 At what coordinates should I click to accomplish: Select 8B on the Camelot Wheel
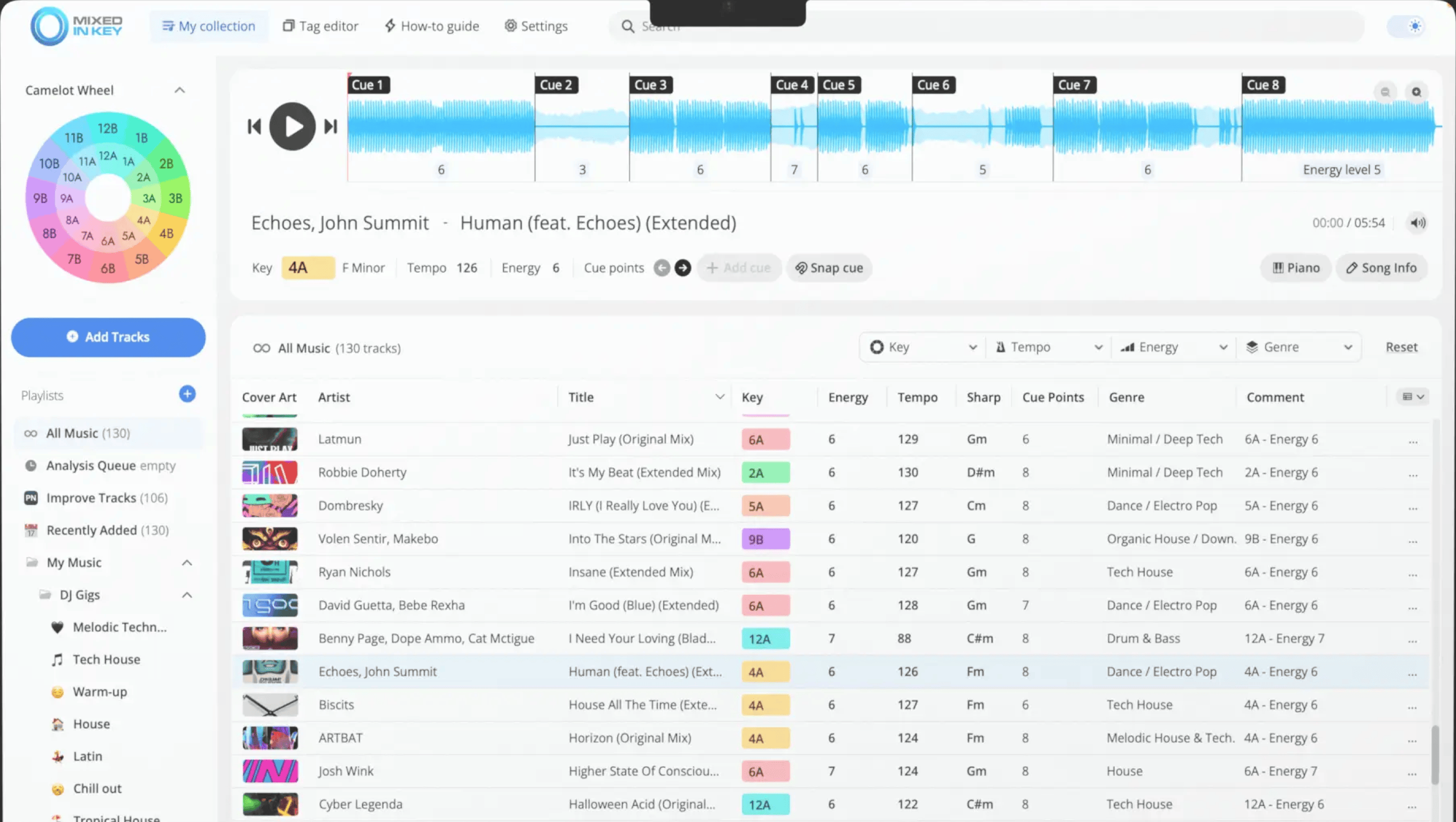click(49, 234)
